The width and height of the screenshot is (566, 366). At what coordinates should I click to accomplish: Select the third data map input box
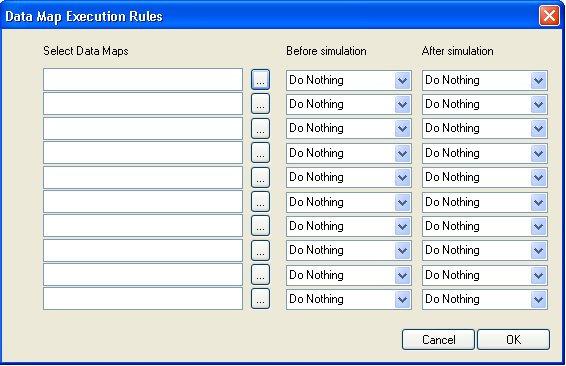point(143,128)
